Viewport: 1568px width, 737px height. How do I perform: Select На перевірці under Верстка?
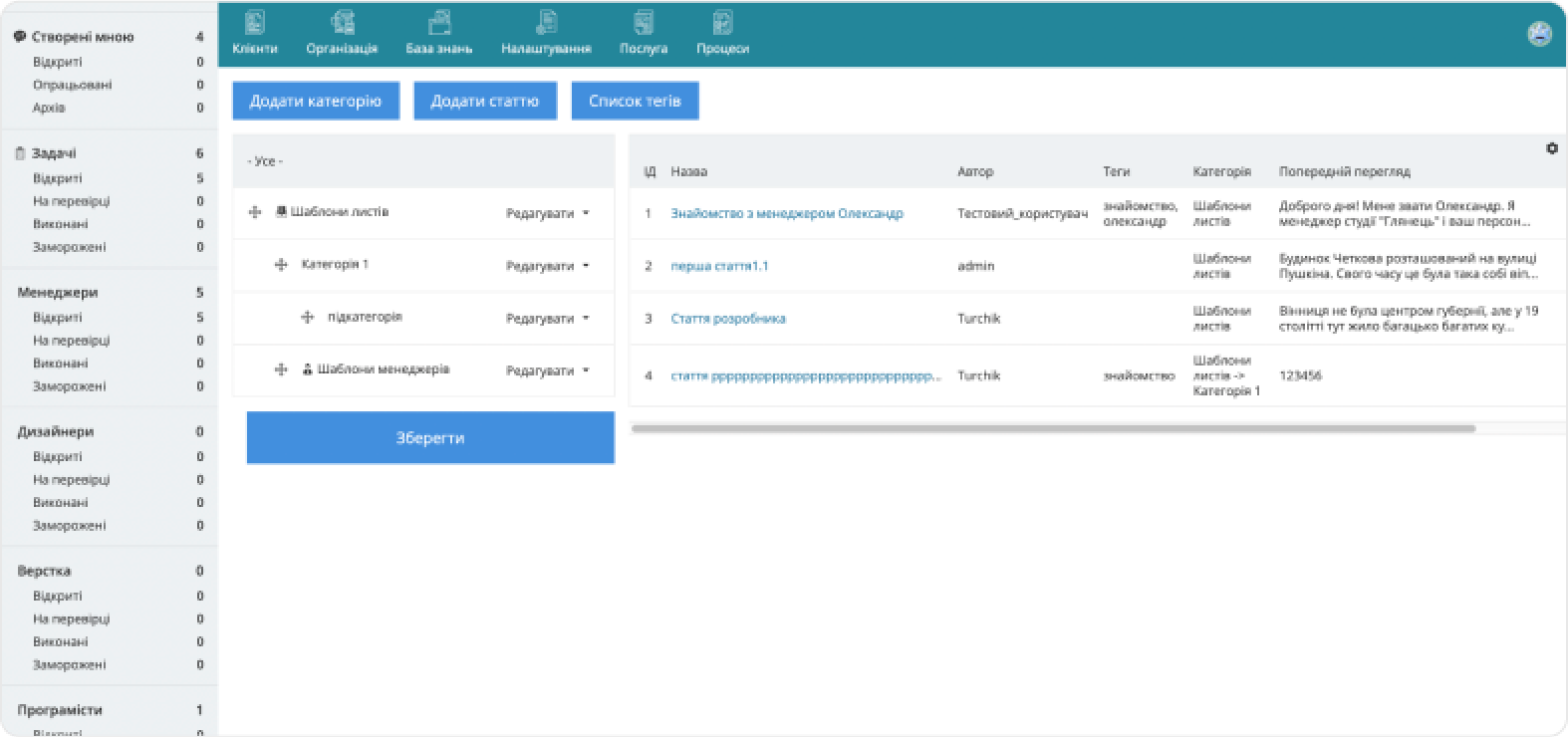[72, 618]
